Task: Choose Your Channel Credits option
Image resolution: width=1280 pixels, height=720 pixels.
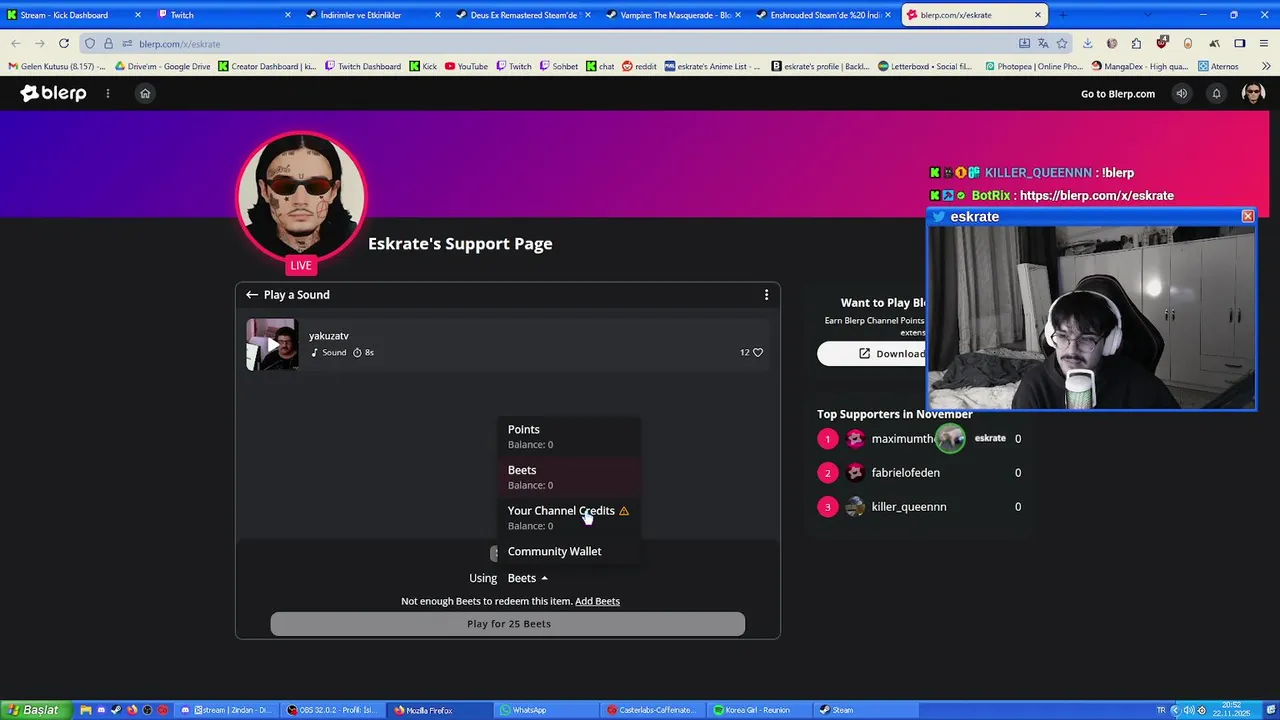Action: [x=568, y=517]
